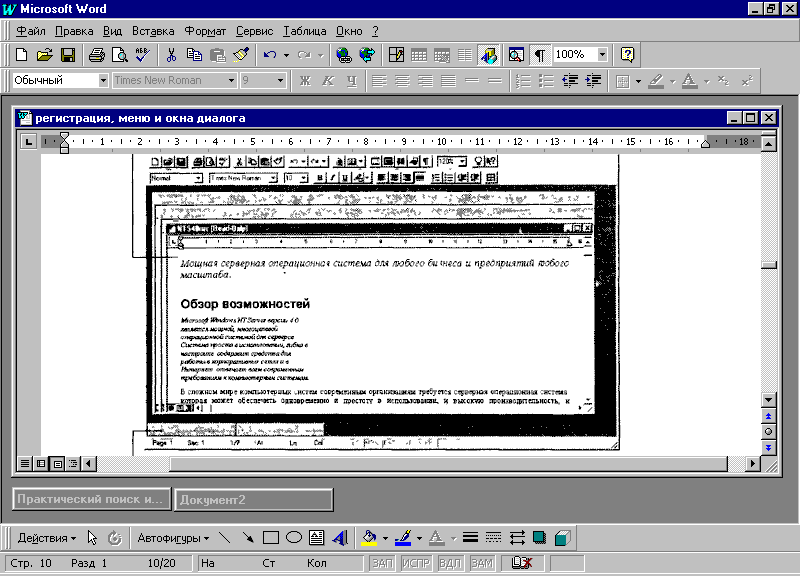Open a file with the folder icon
The height and width of the screenshot is (576, 800).
click(x=45, y=55)
